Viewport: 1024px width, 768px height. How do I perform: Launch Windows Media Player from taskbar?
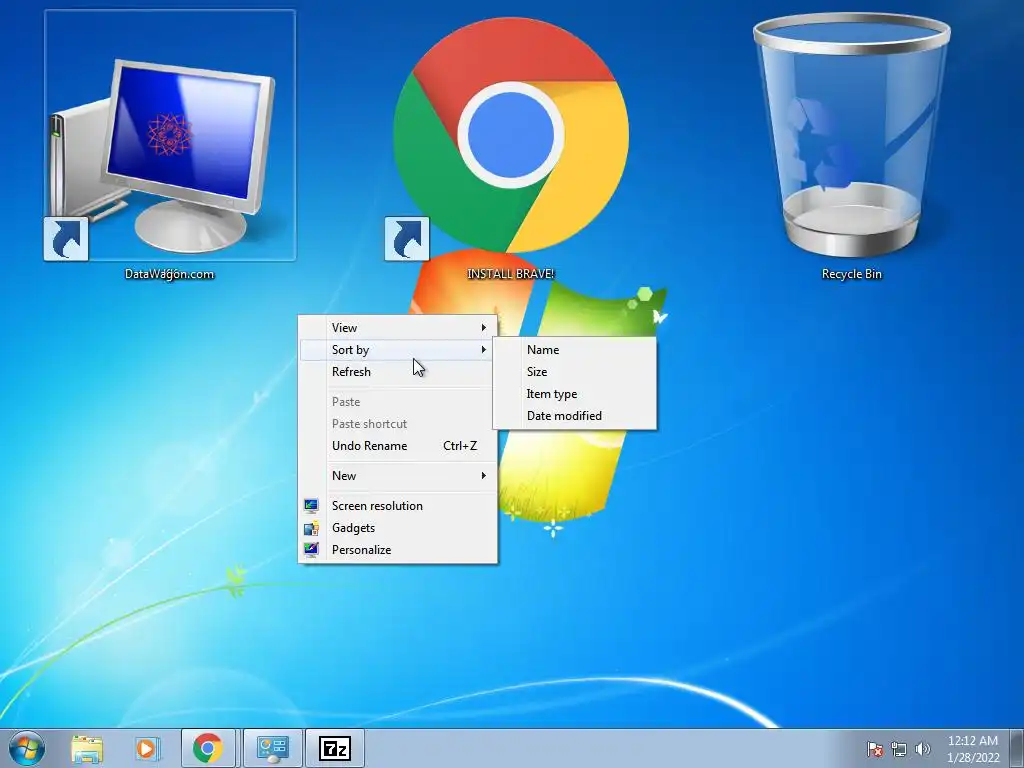[x=147, y=748]
